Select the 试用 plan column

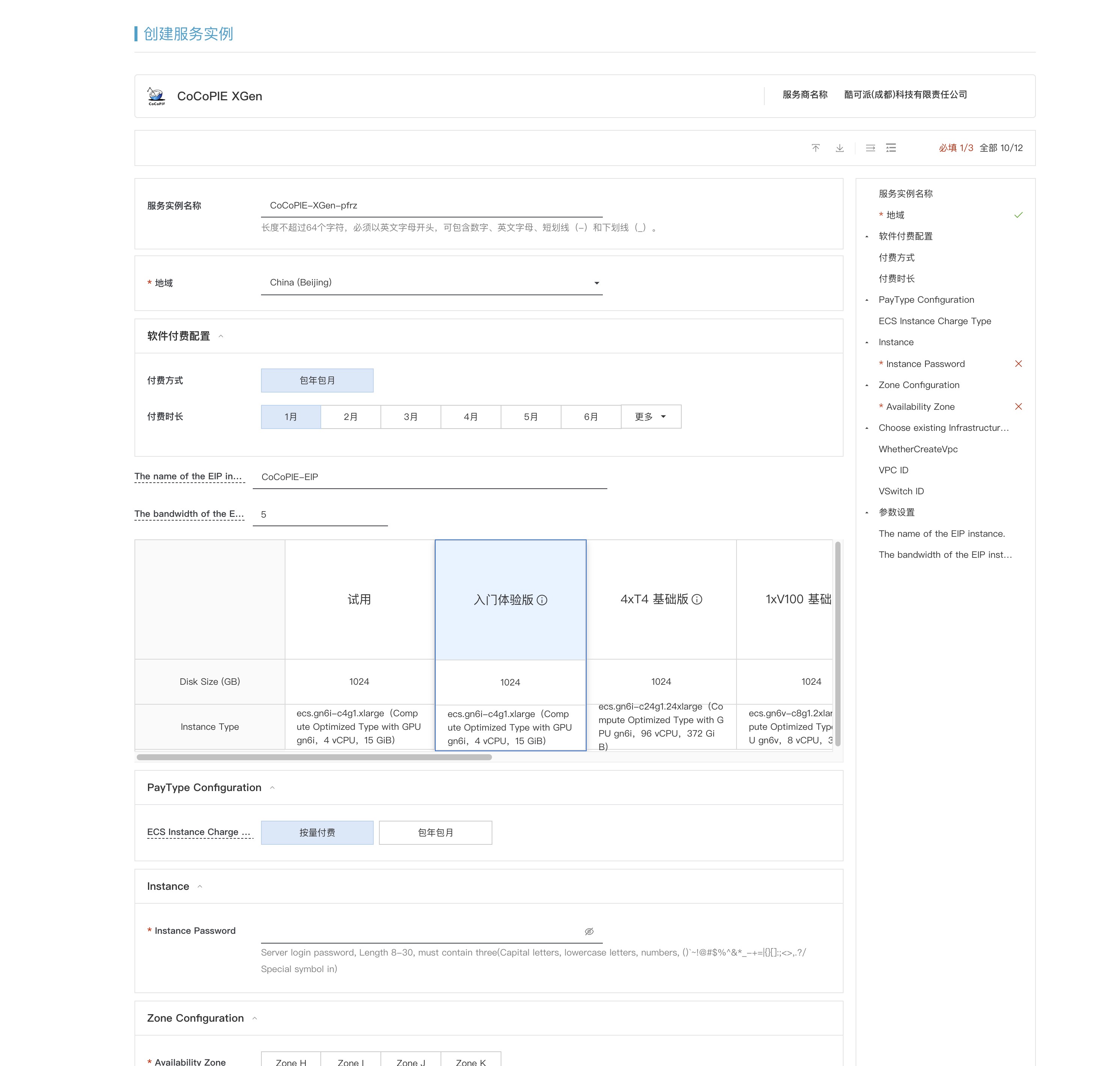click(x=359, y=599)
